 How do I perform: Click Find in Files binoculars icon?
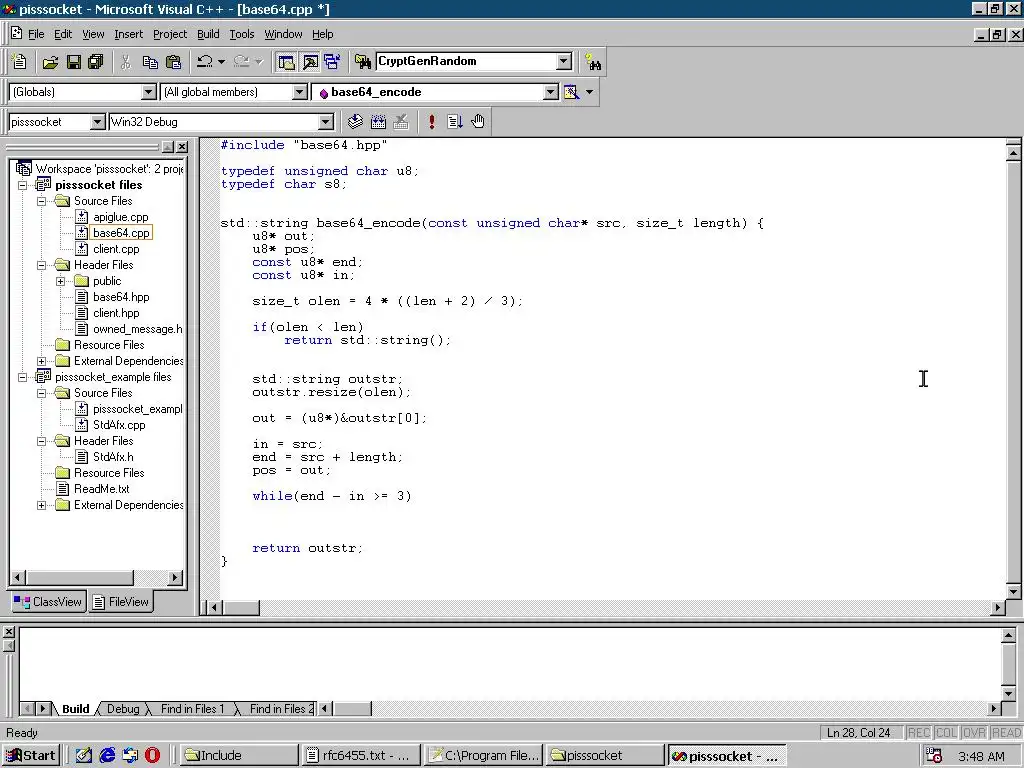(362, 62)
